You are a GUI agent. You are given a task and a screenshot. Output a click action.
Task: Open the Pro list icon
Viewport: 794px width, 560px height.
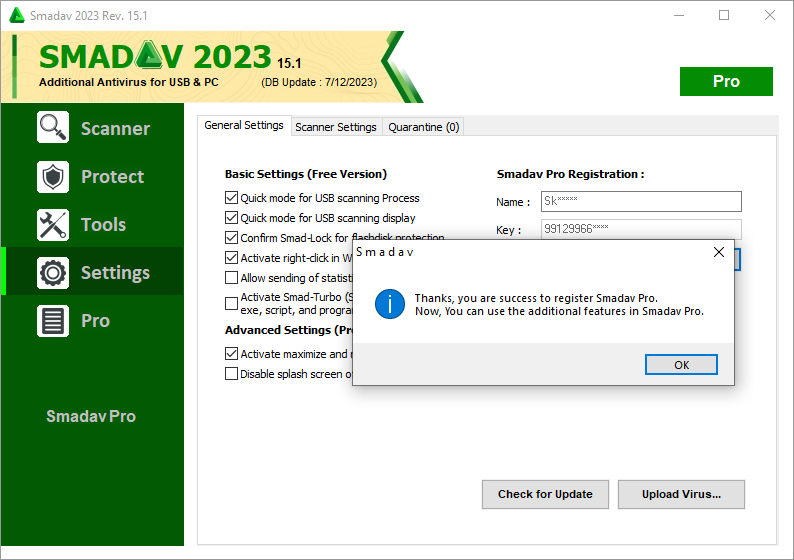tap(53, 321)
